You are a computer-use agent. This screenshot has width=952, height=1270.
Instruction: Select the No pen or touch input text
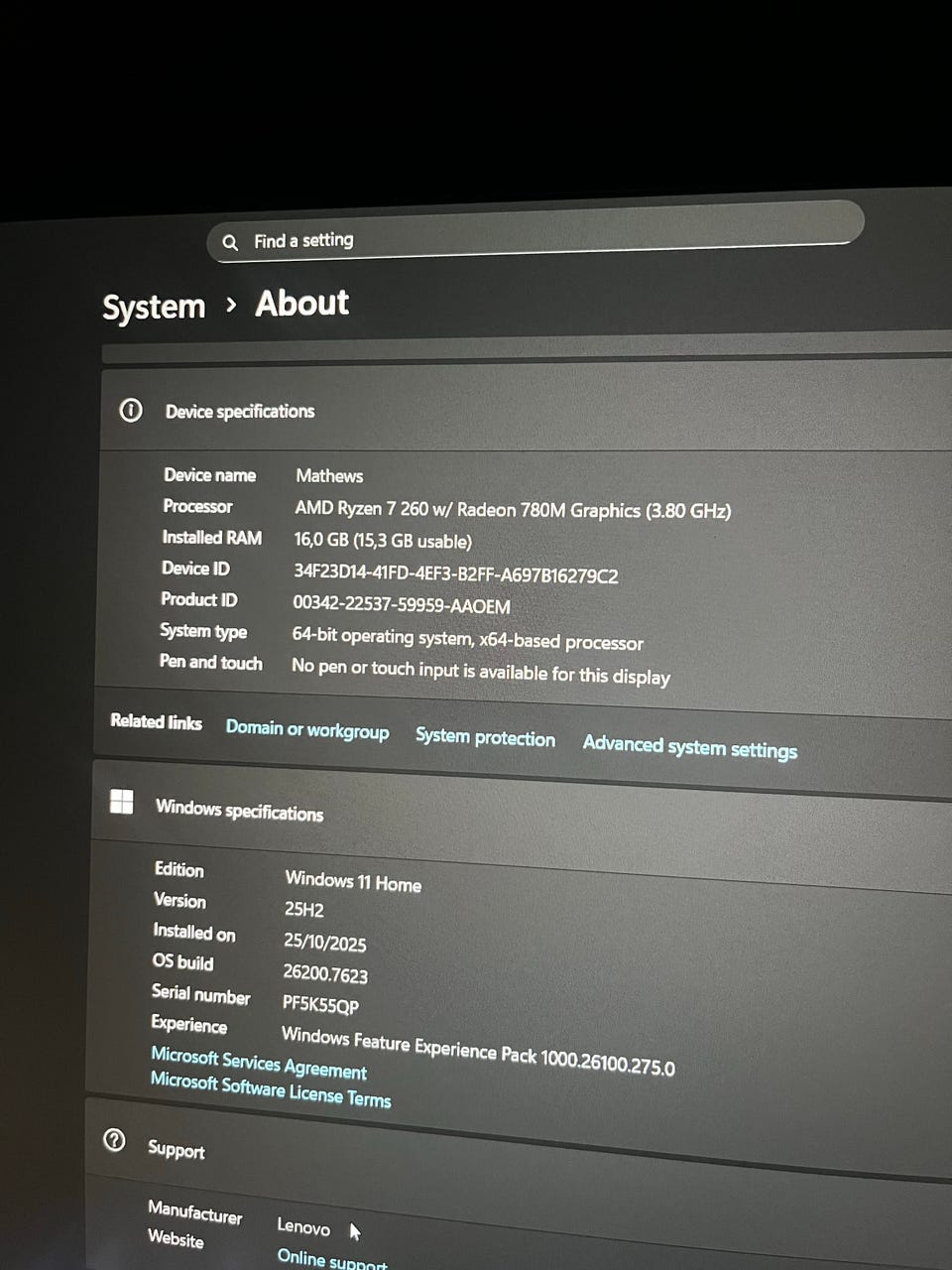pyautogui.click(x=481, y=672)
